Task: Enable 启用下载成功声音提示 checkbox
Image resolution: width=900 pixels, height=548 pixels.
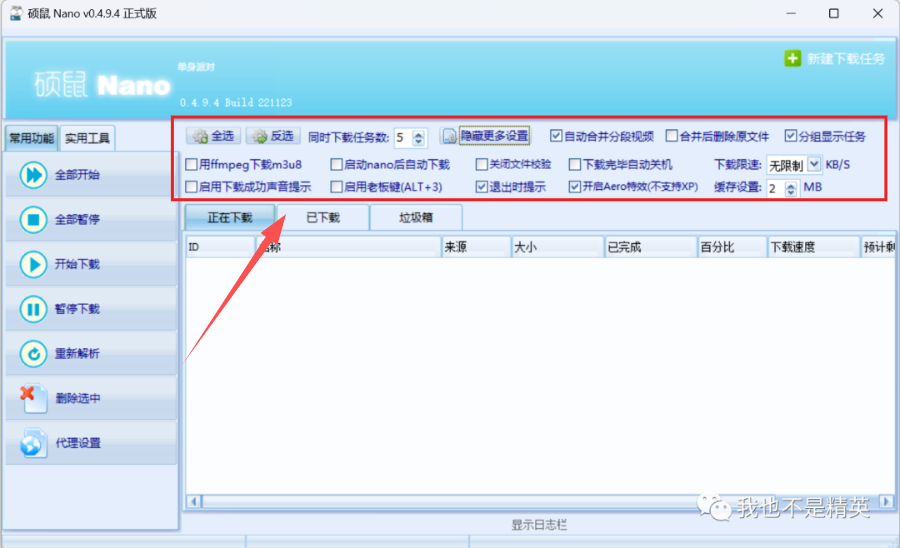Action: 192,186
